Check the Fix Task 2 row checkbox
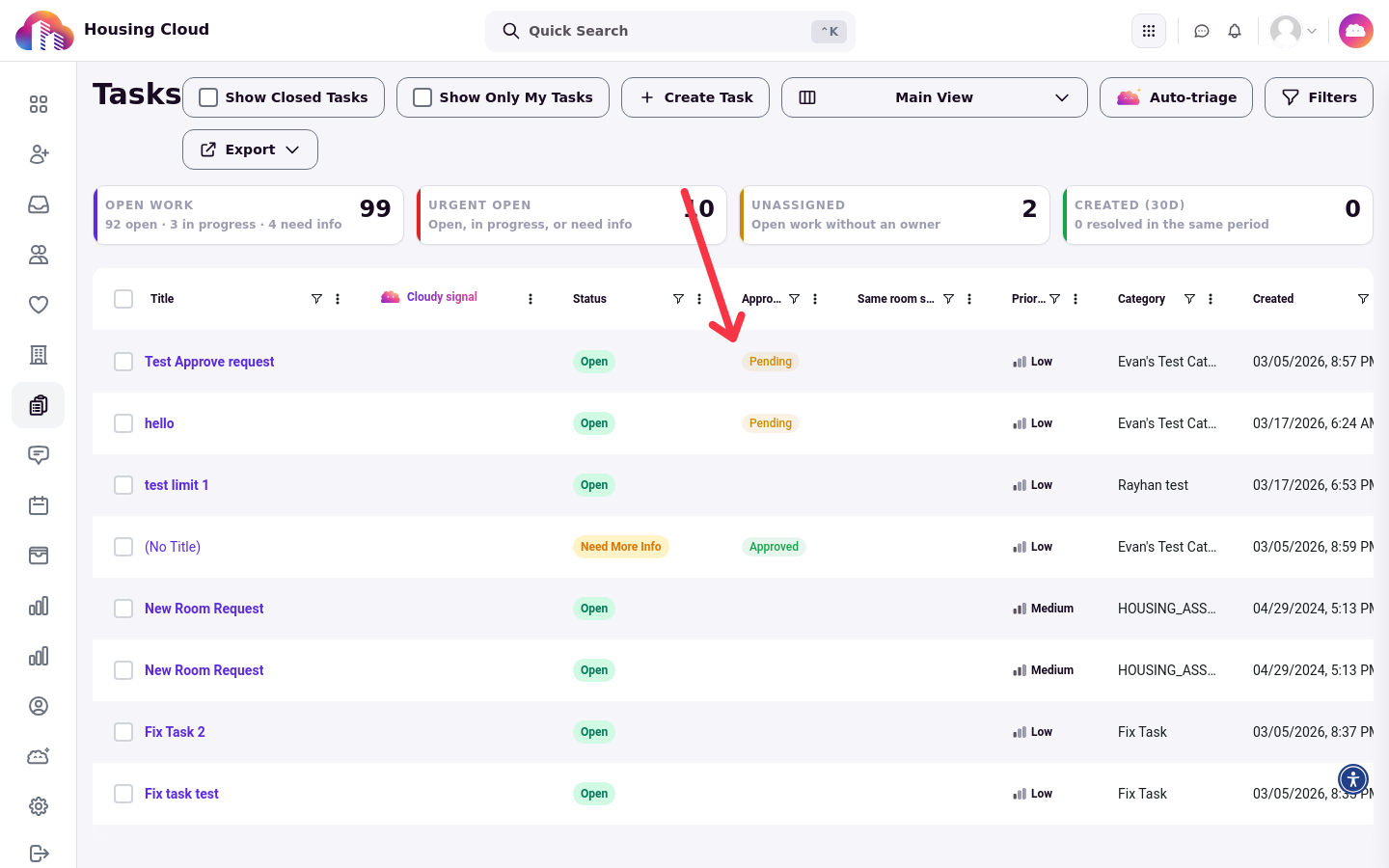The height and width of the screenshot is (868, 1389). pyautogui.click(x=123, y=732)
